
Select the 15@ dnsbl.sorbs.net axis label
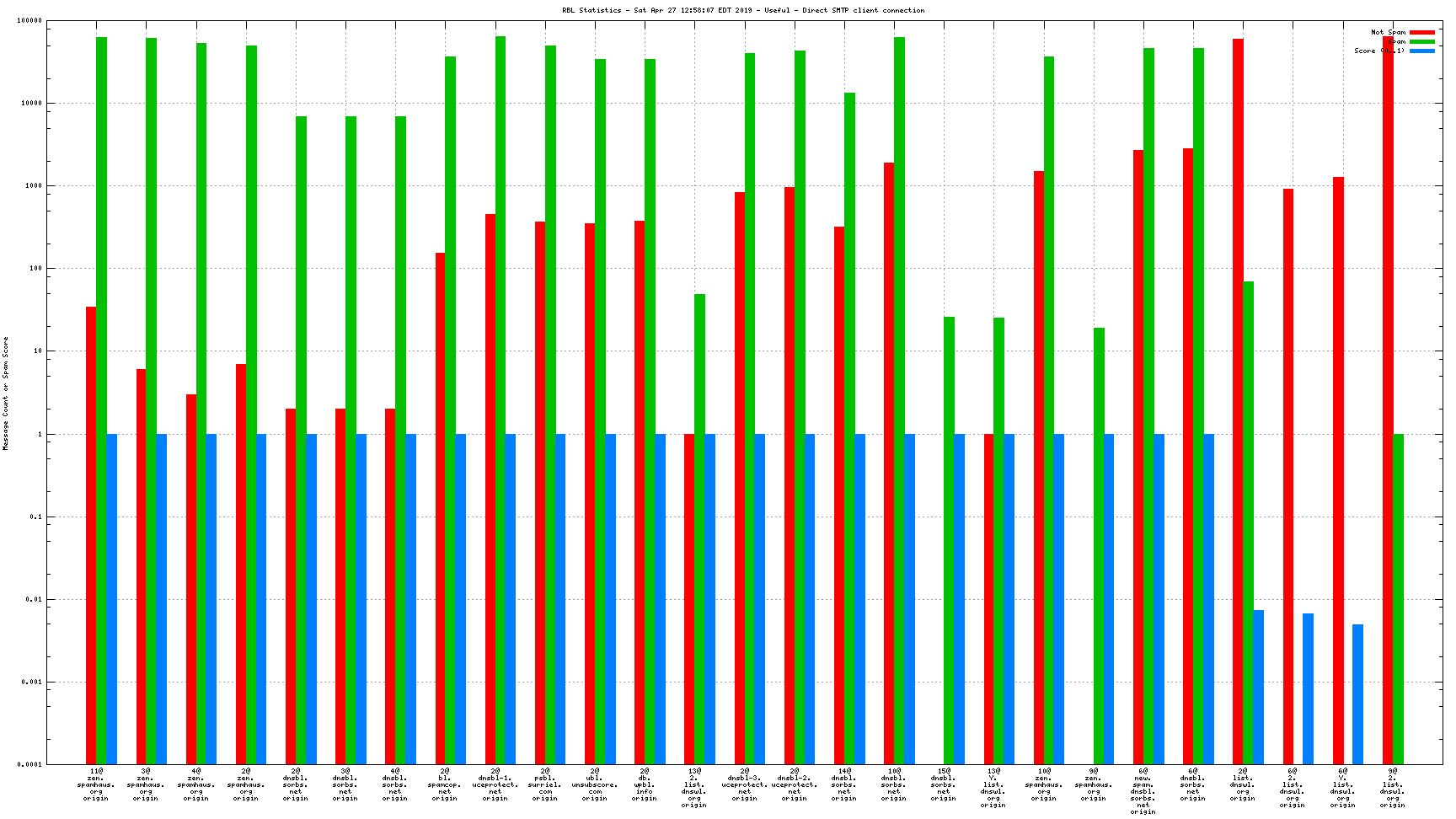tap(944, 784)
